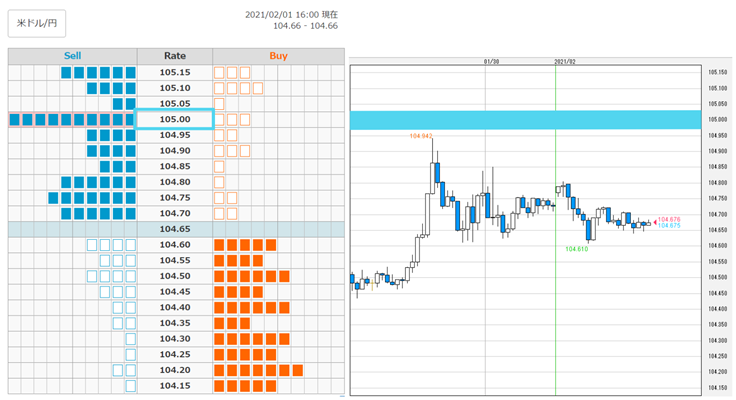Select the Sell column header
Screen dimensions: 736x400
tap(72, 56)
